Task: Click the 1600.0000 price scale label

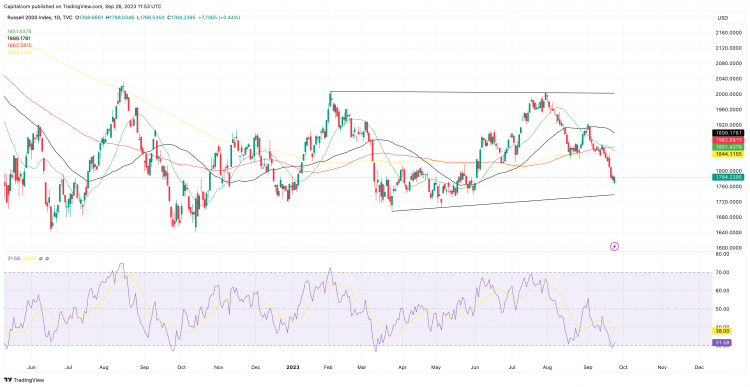Action: 728,248
